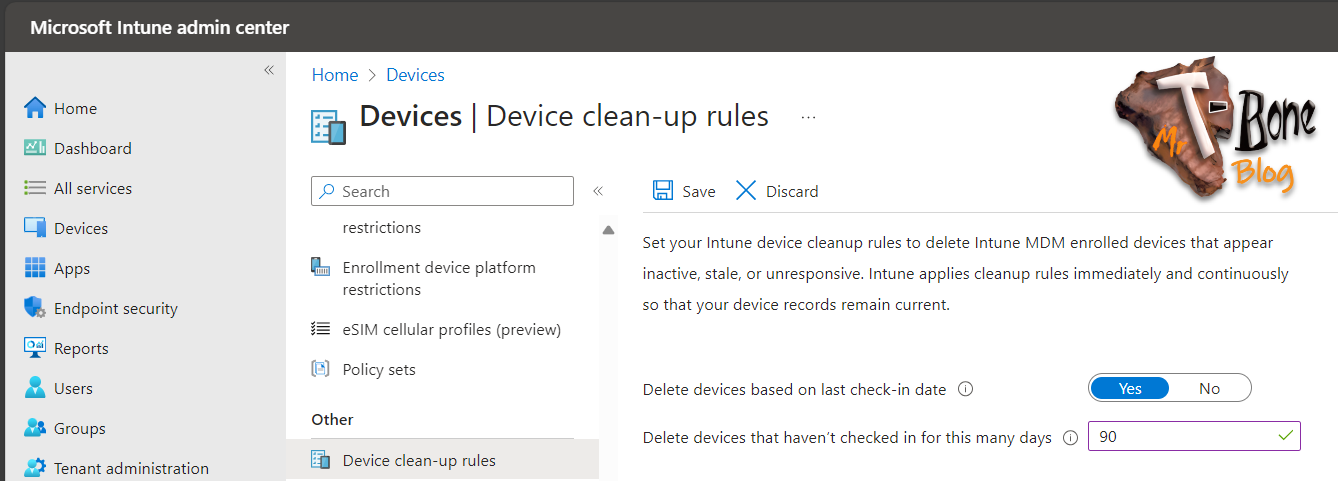
Task: Click info icon beside this many days
Action: [1070, 438]
